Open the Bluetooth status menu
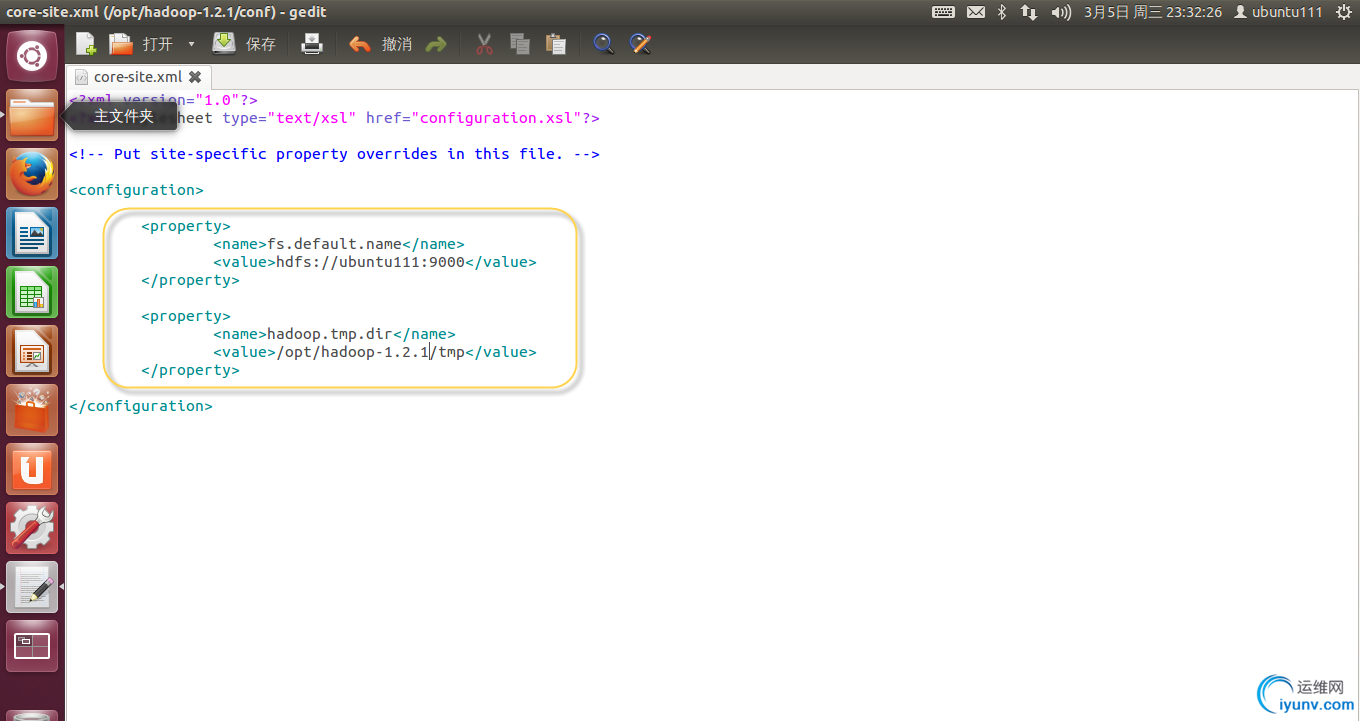Image resolution: width=1360 pixels, height=721 pixels. 1003,12
